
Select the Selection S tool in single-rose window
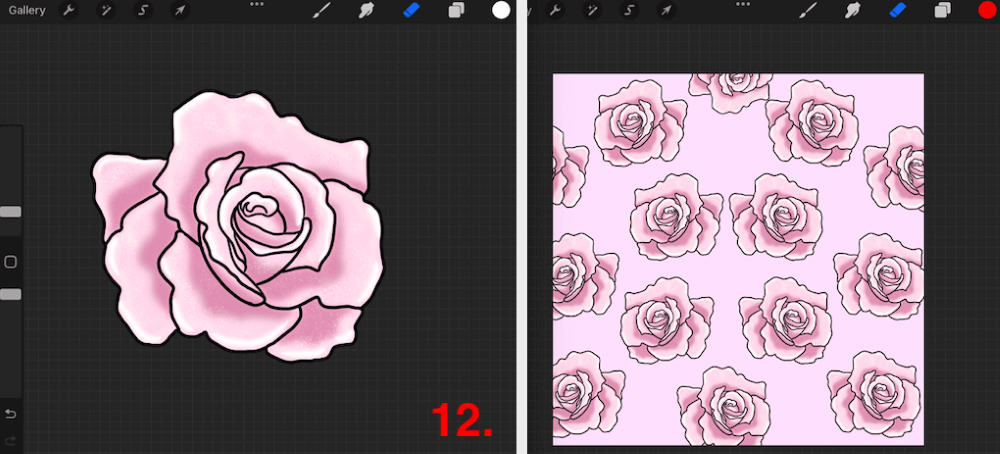point(143,10)
